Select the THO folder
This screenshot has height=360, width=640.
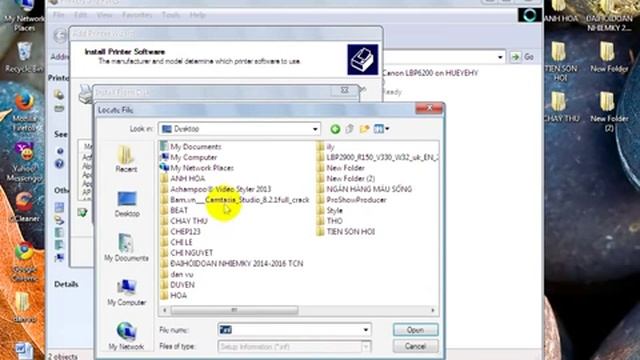[x=329, y=221]
